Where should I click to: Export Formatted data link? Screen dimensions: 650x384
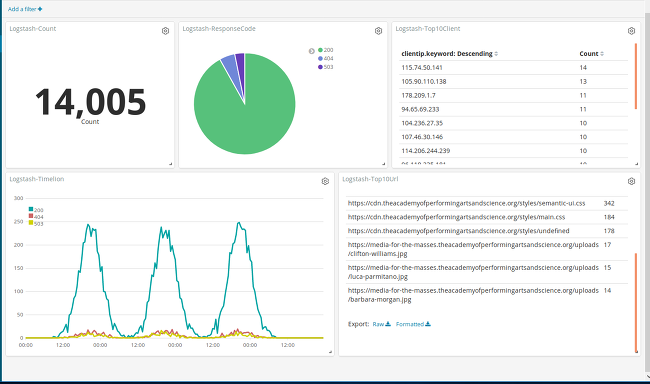413,324
